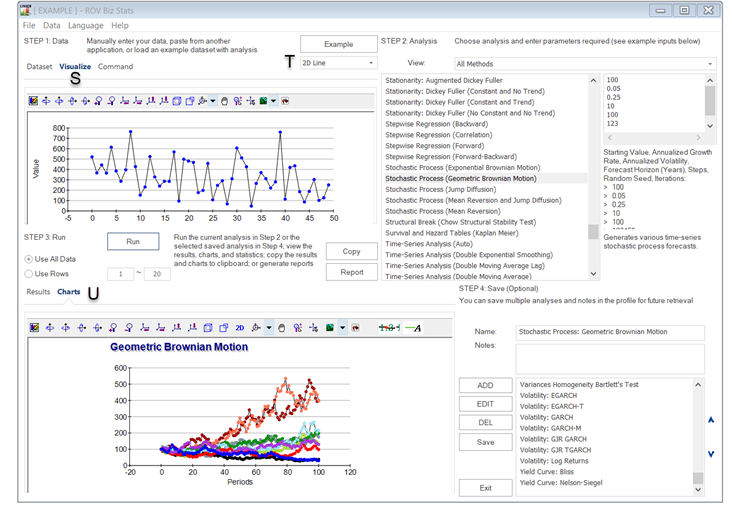Click the rightmost 'A' text icon in lower toolbar
732x512 pixels.
412,327
